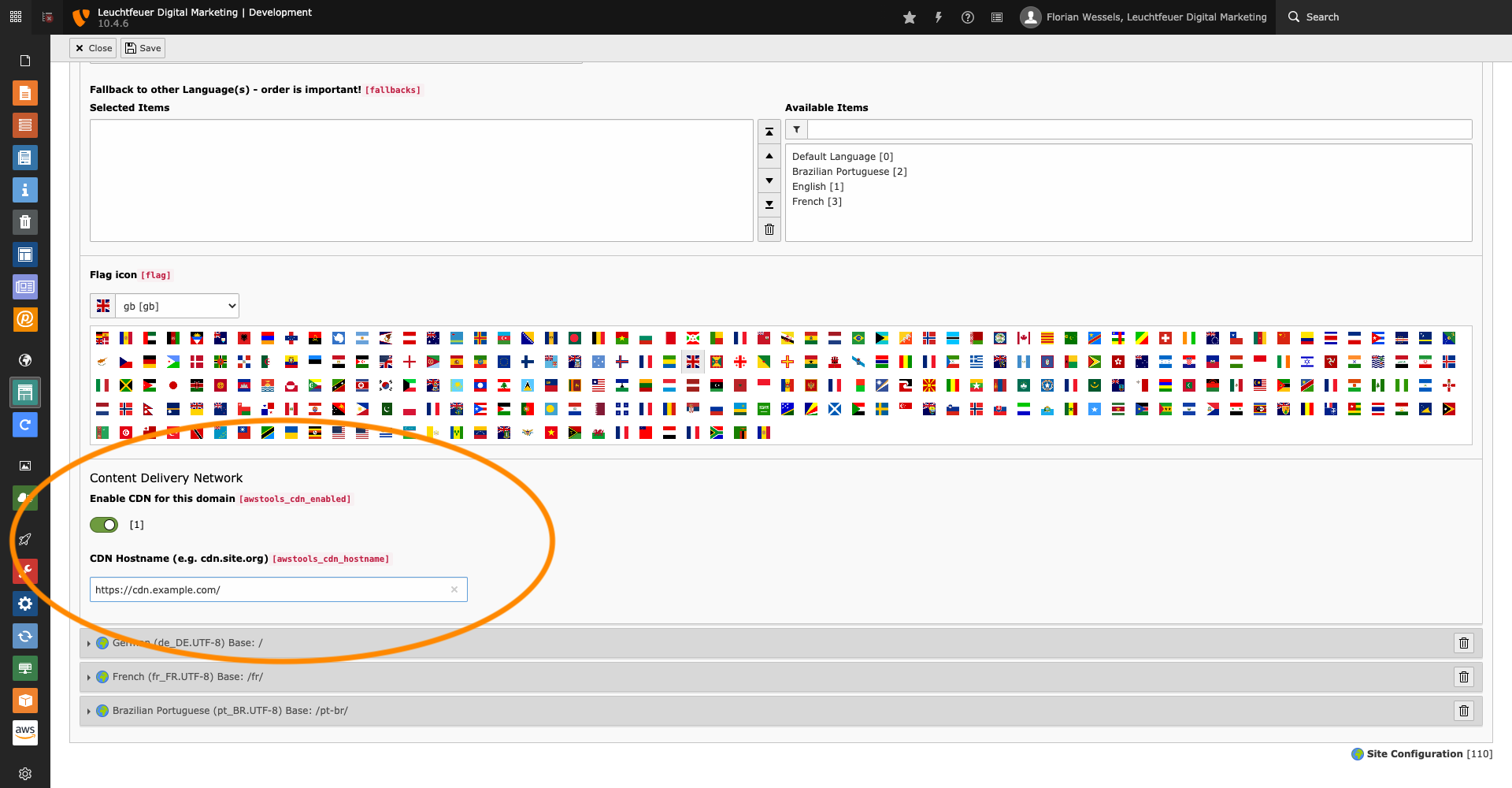
Task: Click the globe Sites icon in sidebar
Action: coord(24,360)
